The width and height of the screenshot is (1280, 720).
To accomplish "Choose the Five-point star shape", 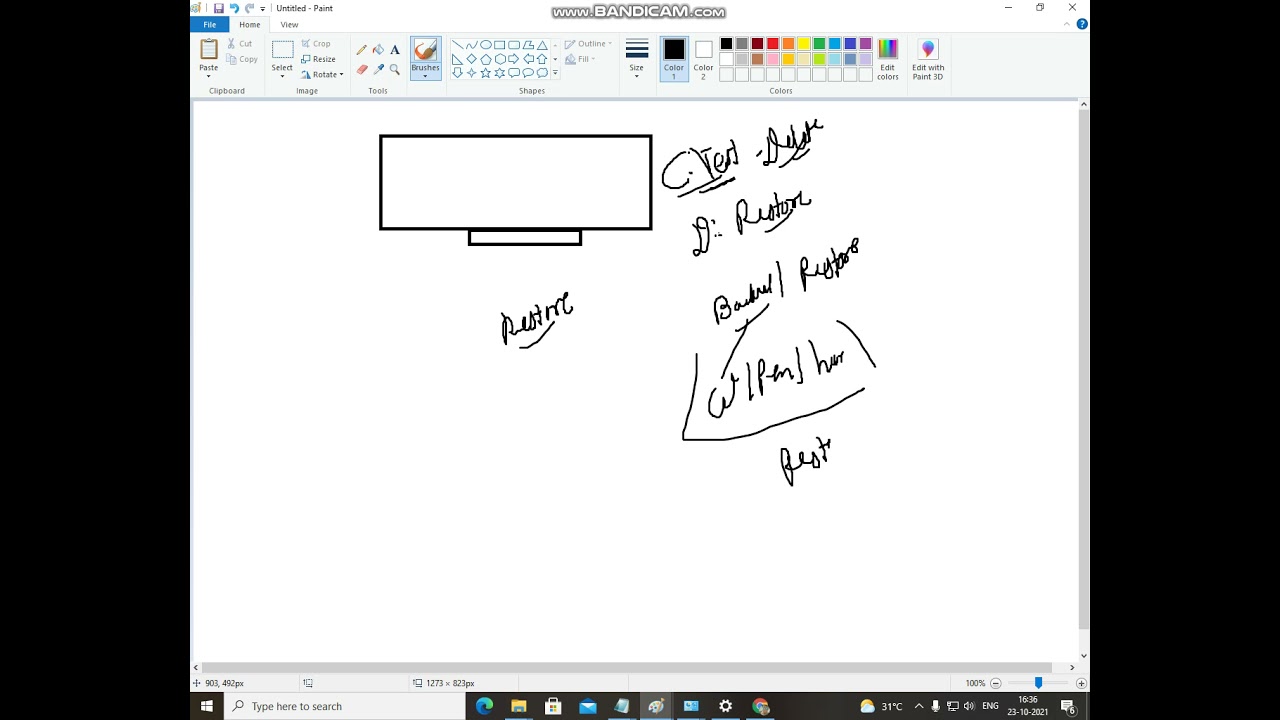I will click(485, 73).
